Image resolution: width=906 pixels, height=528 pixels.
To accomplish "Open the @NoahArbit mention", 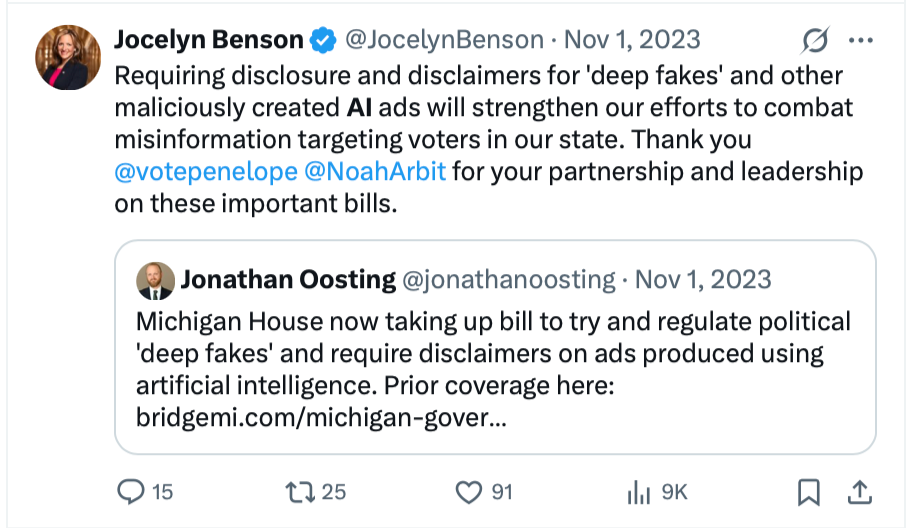I will pyautogui.click(x=375, y=172).
